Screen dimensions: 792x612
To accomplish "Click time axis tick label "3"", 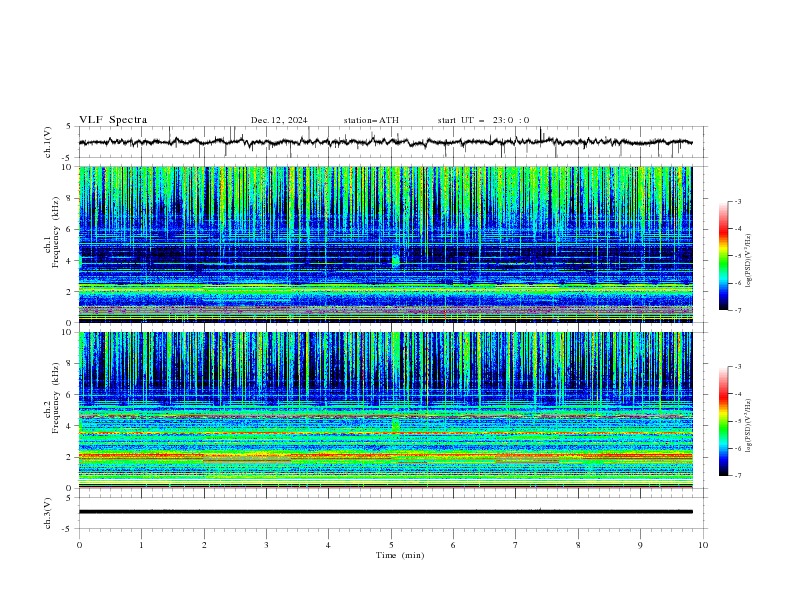I will 266,545.
